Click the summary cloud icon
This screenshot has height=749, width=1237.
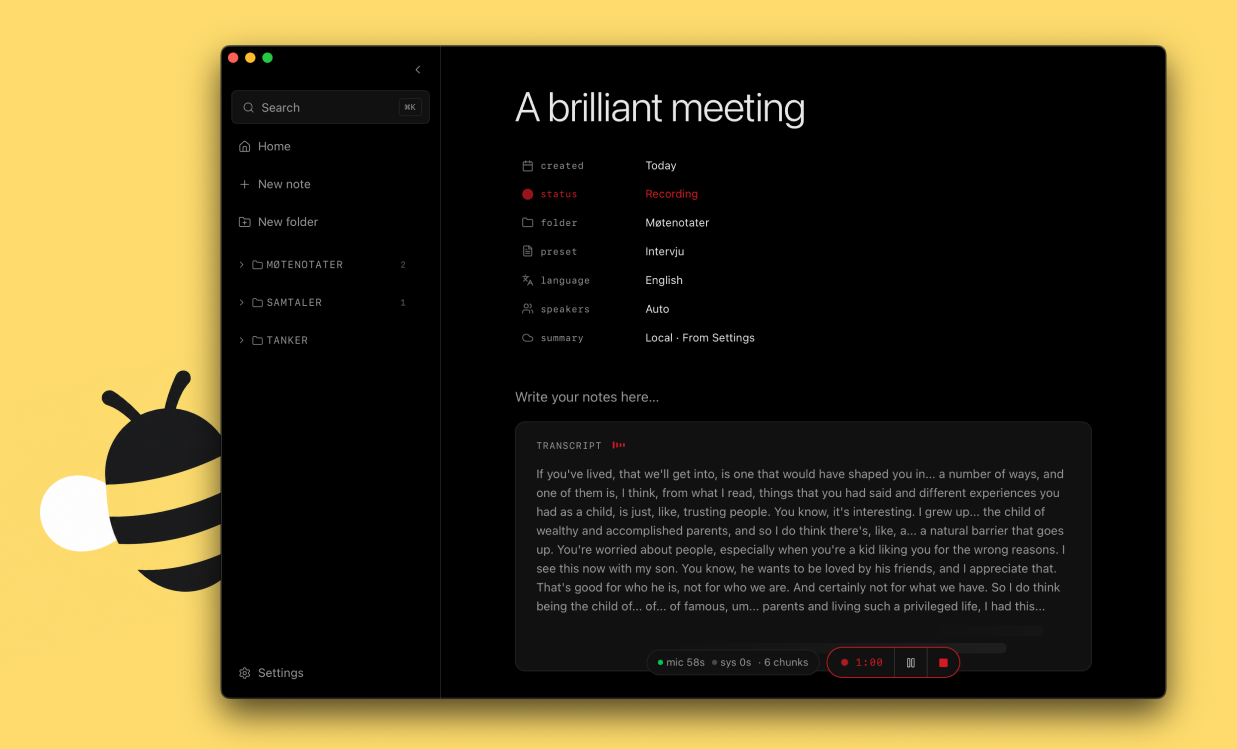528,338
